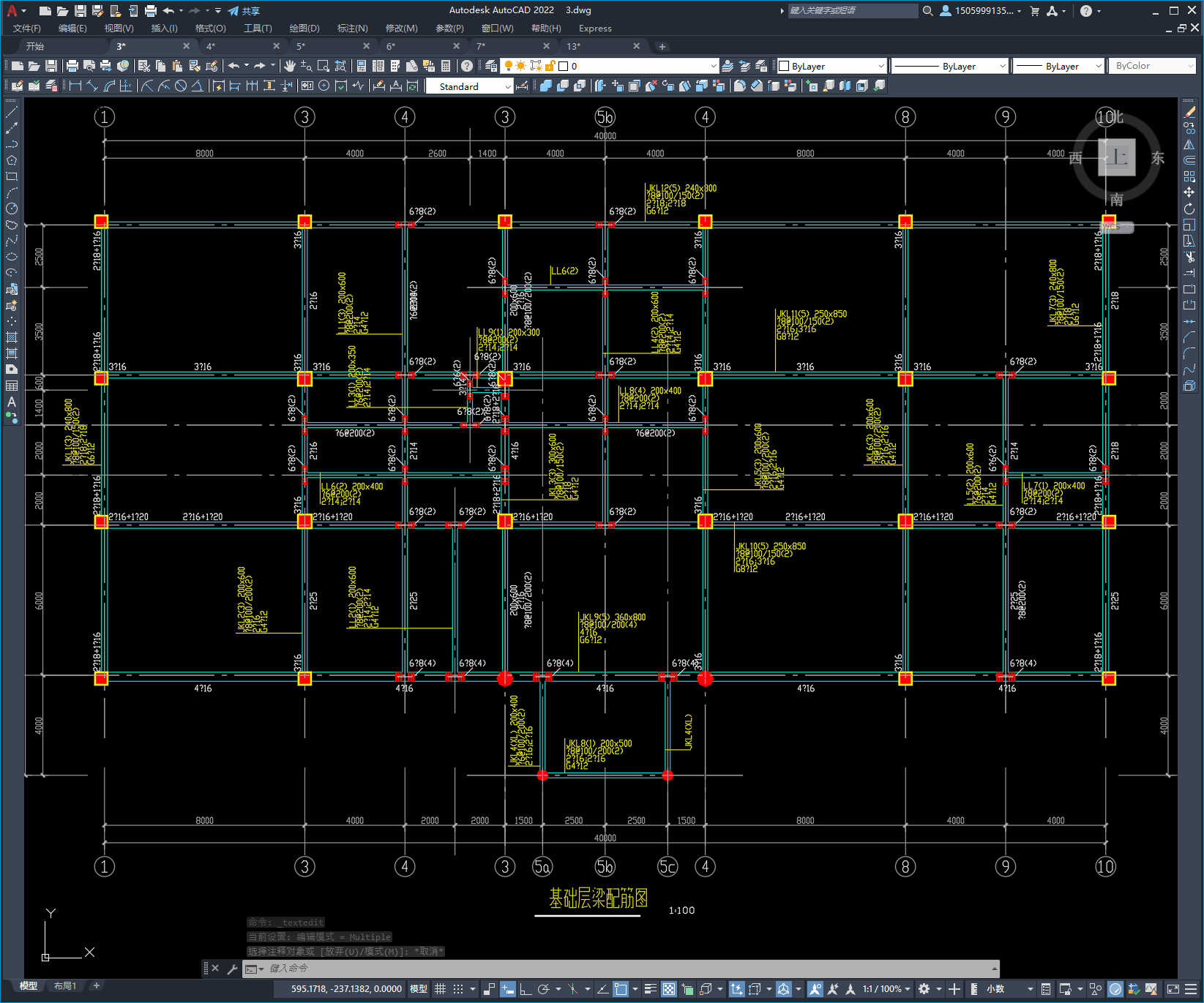
Task: Click the Quick Access Save icon
Action: [x=81, y=11]
